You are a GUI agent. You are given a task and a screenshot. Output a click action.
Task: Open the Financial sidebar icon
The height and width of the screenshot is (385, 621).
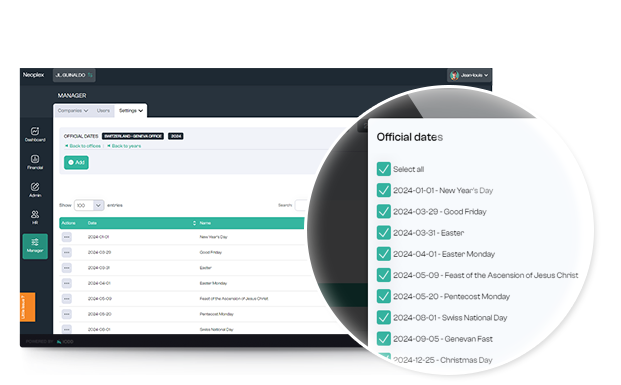35,162
